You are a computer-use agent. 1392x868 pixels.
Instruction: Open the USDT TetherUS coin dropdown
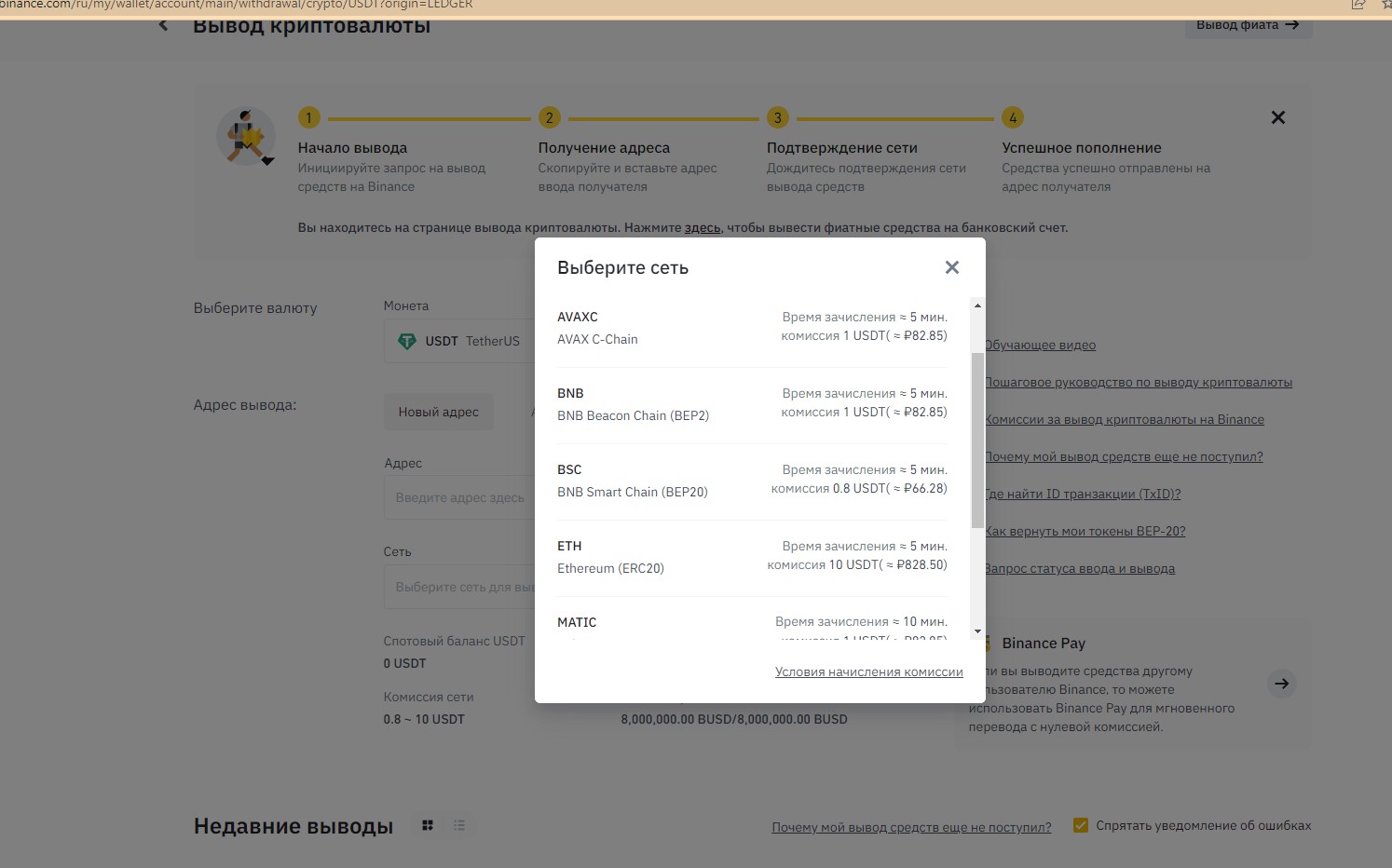point(459,341)
